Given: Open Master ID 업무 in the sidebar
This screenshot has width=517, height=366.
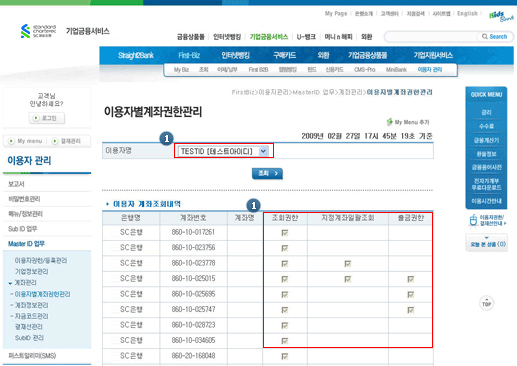Looking at the screenshot, I should 26,244.
